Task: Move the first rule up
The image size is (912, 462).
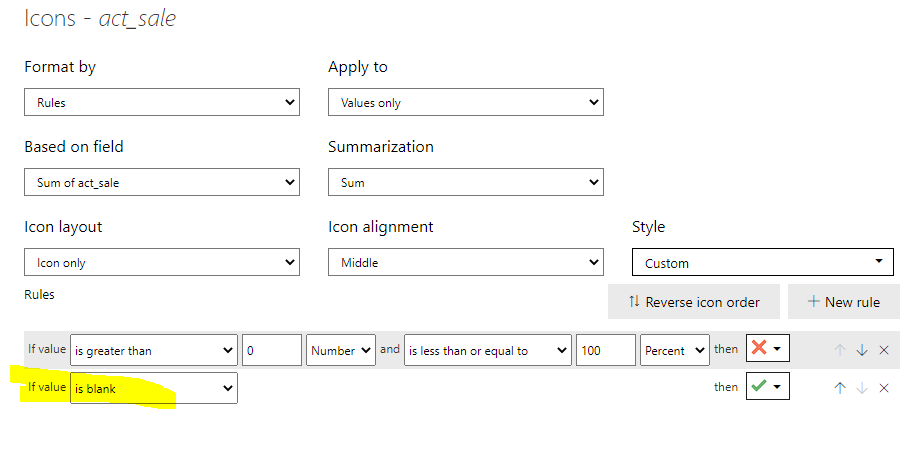Action: [x=840, y=350]
